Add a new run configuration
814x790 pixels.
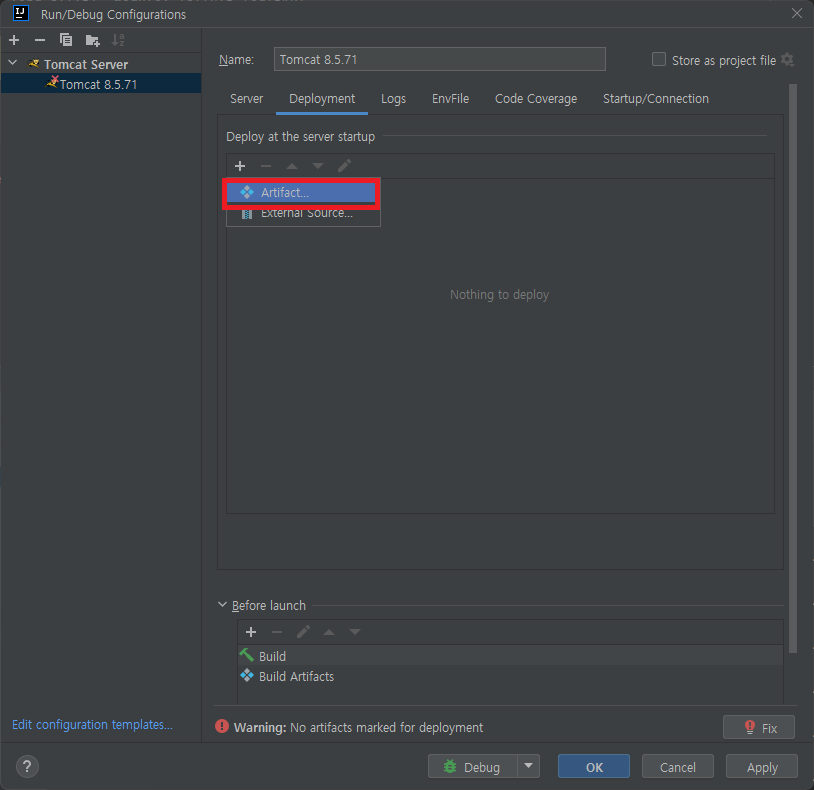[14, 40]
